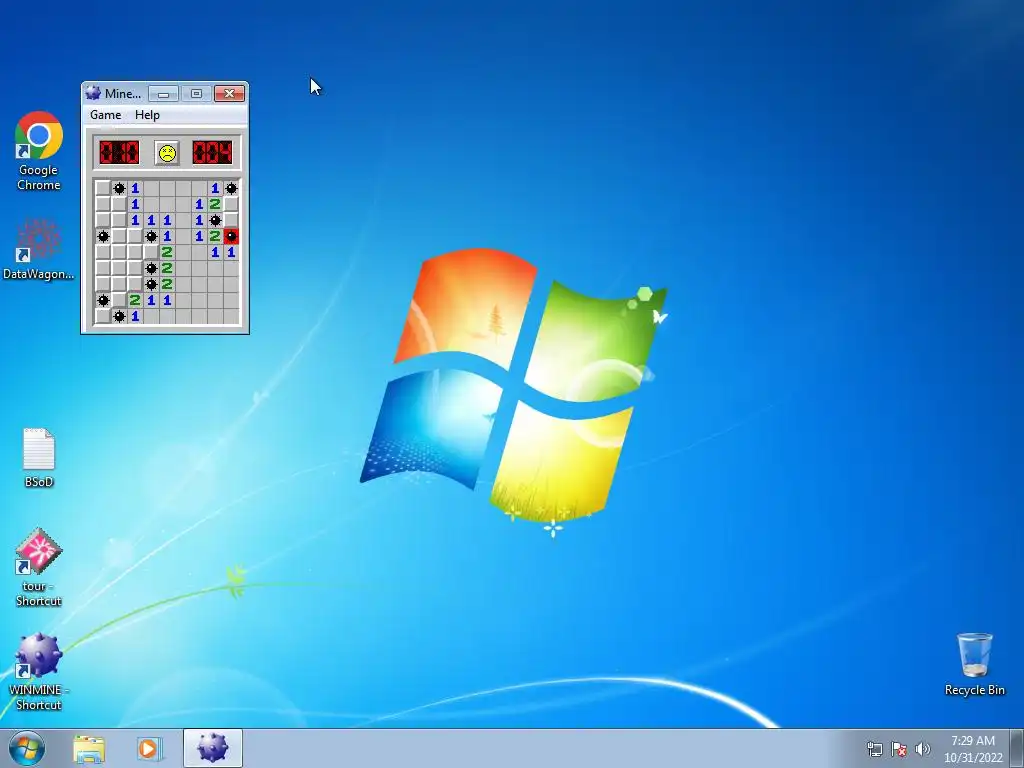This screenshot has width=1024, height=768.
Task: Click covered tile directly below the top-right mine
Action: click(231, 204)
